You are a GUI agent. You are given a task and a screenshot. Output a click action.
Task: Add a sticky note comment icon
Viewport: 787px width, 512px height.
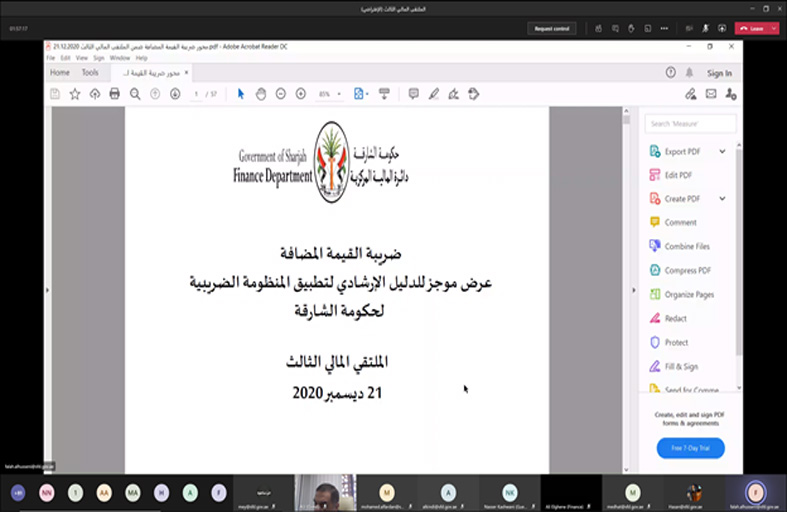[413, 94]
